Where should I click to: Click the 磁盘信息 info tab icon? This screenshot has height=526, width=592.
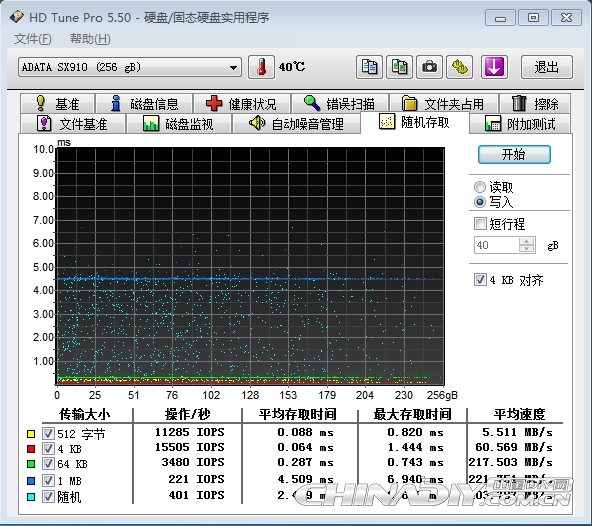click(116, 103)
